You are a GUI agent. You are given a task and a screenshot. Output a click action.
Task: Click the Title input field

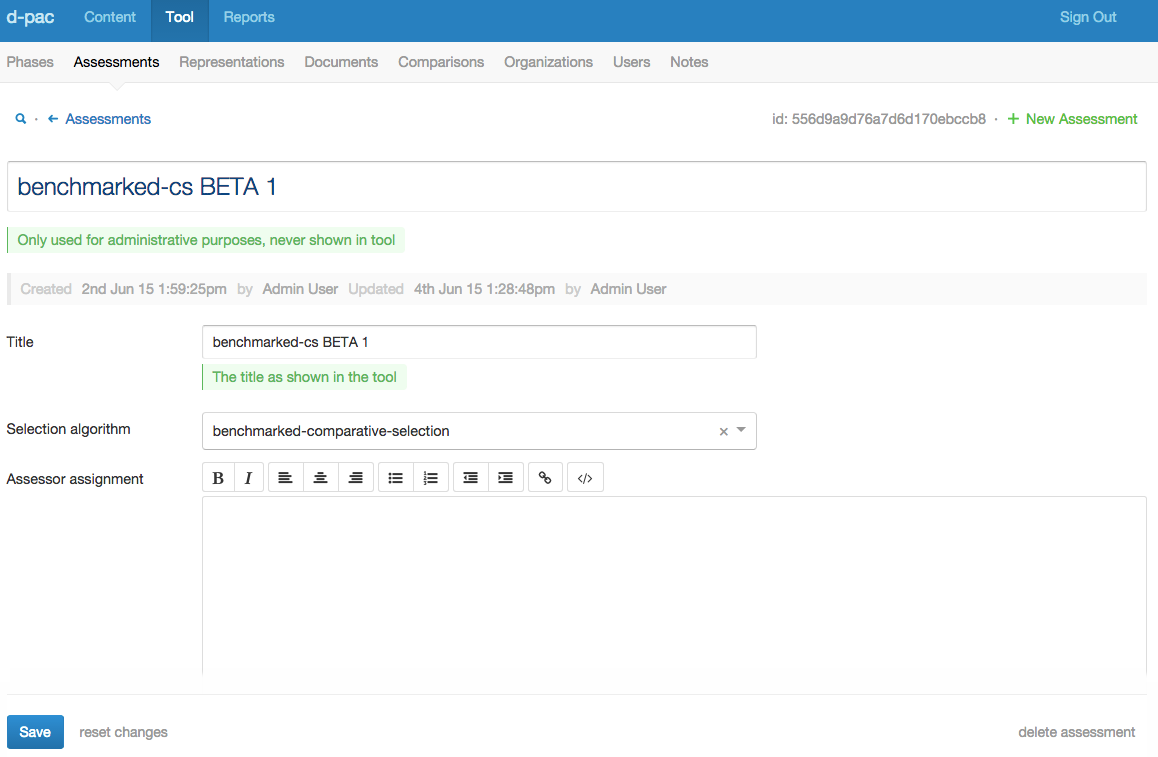(x=479, y=342)
